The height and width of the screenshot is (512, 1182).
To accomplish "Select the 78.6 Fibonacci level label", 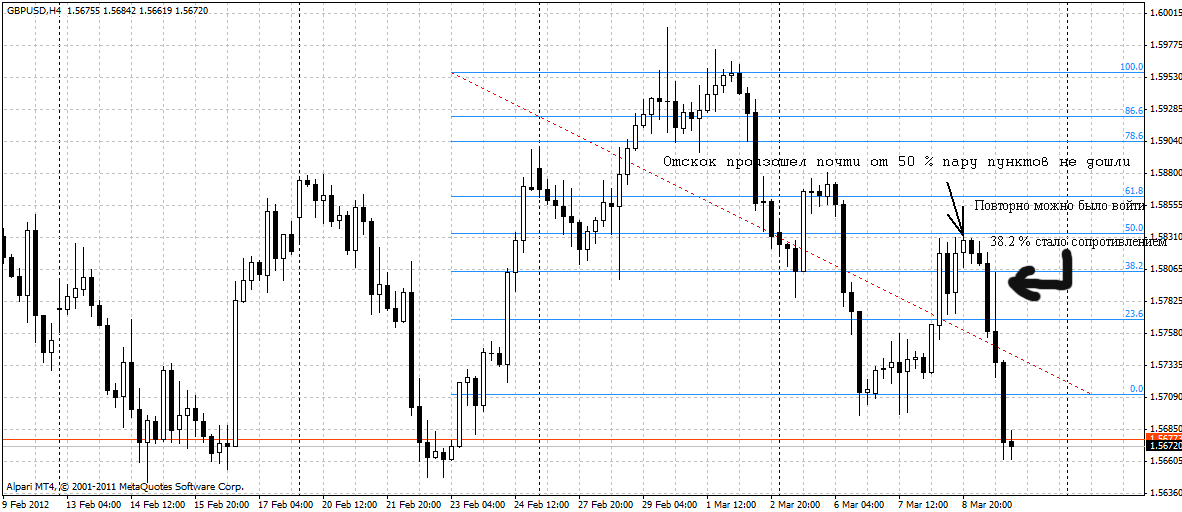I will pos(1134,136).
